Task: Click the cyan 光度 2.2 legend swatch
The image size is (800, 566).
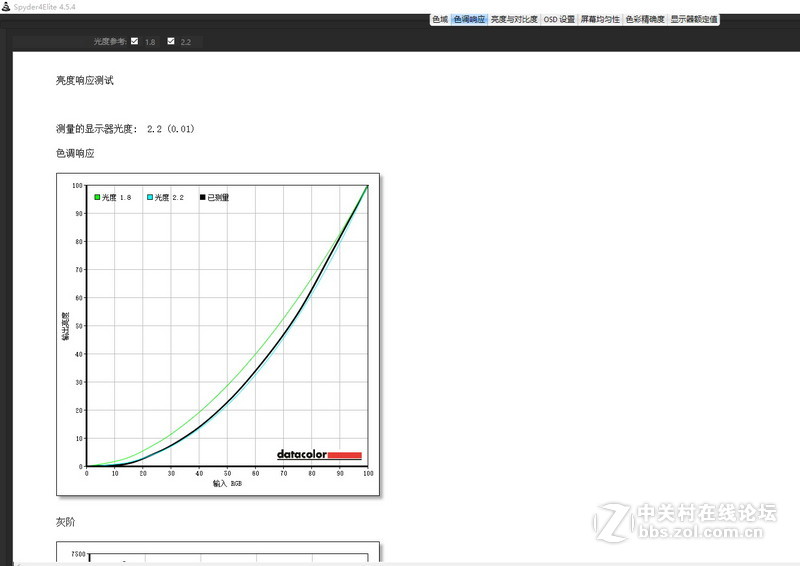Action: tap(150, 197)
